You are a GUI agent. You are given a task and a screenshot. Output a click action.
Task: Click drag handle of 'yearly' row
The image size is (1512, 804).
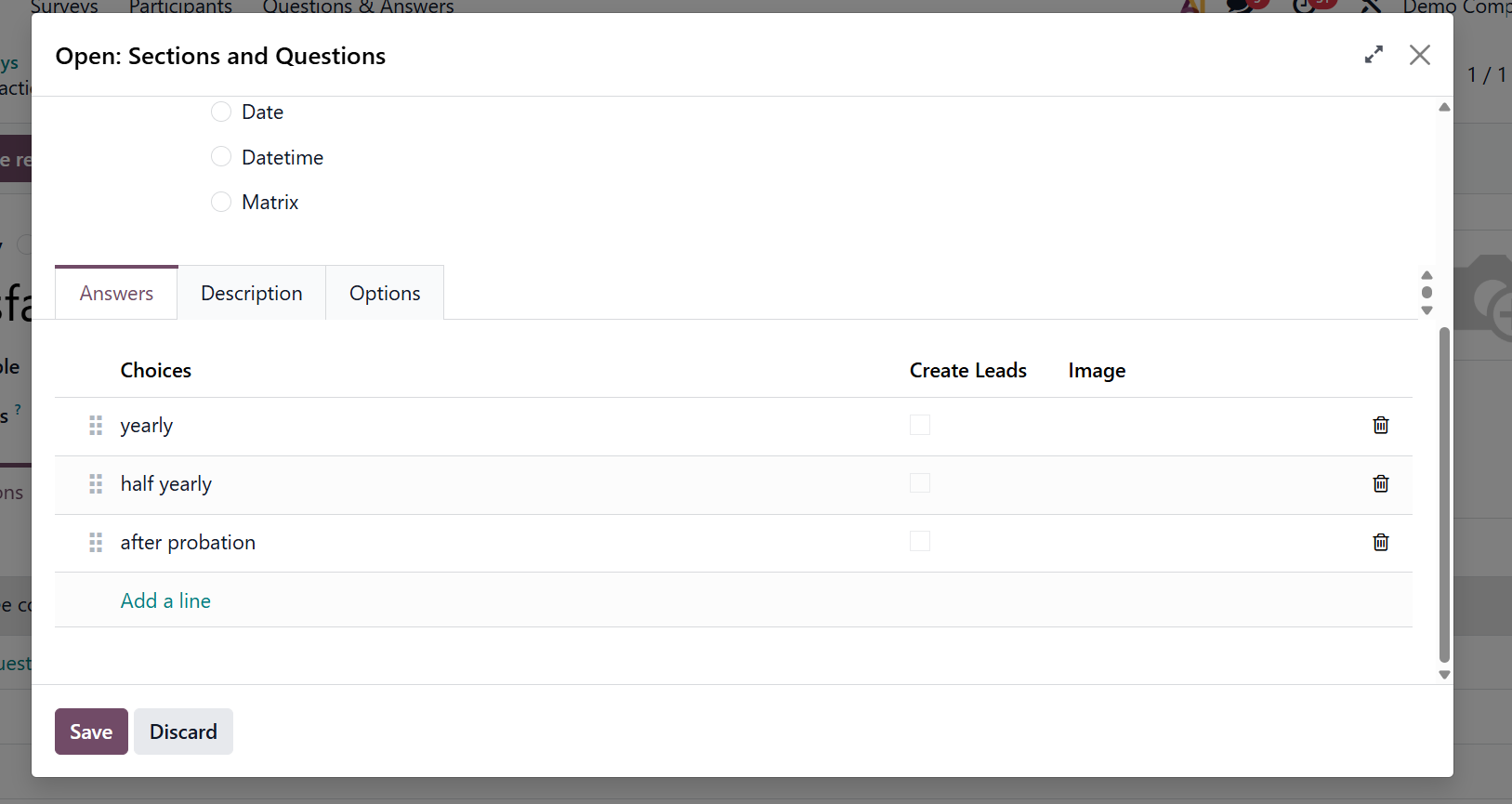click(96, 425)
